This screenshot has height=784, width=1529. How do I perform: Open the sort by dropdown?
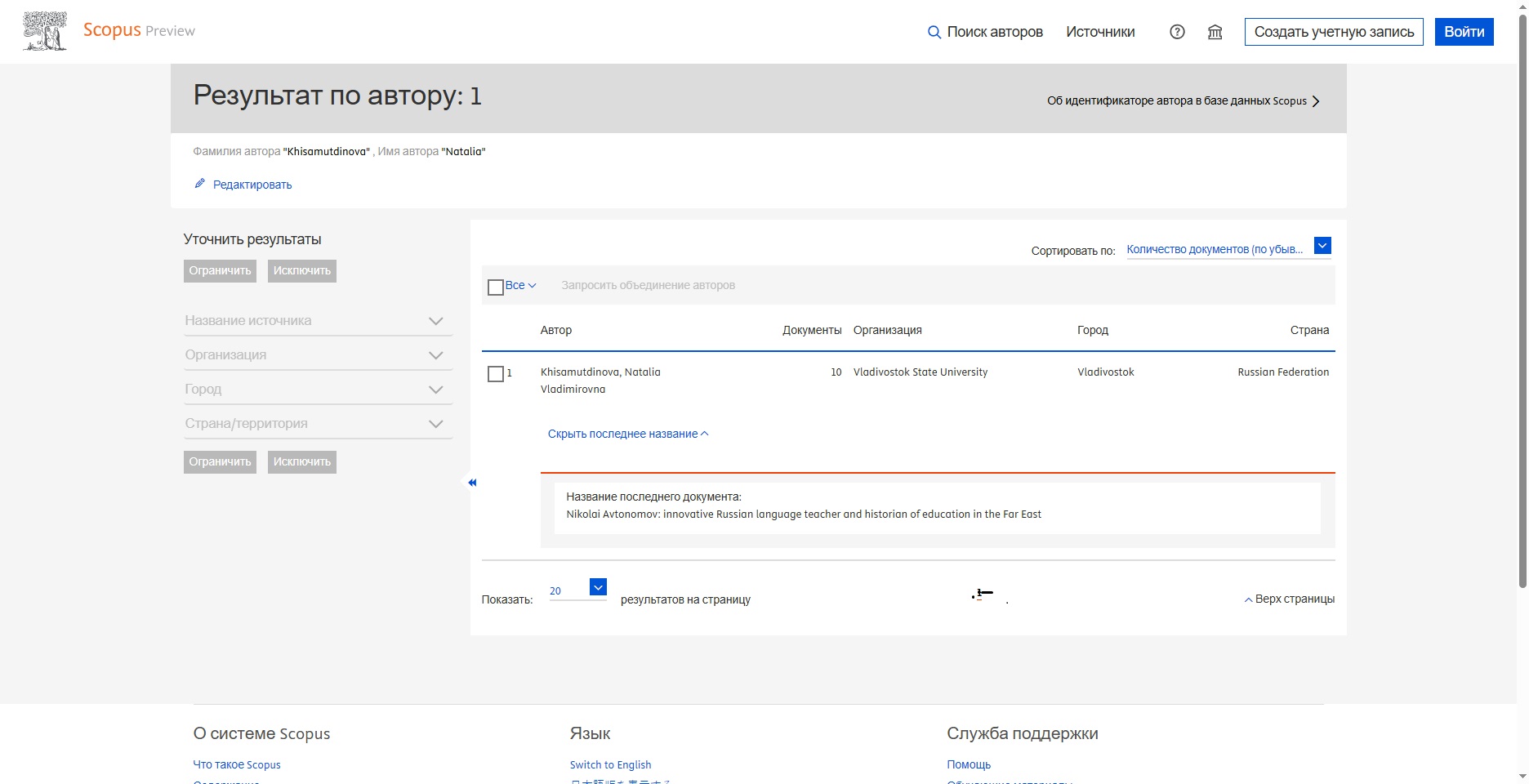[x=1322, y=246]
